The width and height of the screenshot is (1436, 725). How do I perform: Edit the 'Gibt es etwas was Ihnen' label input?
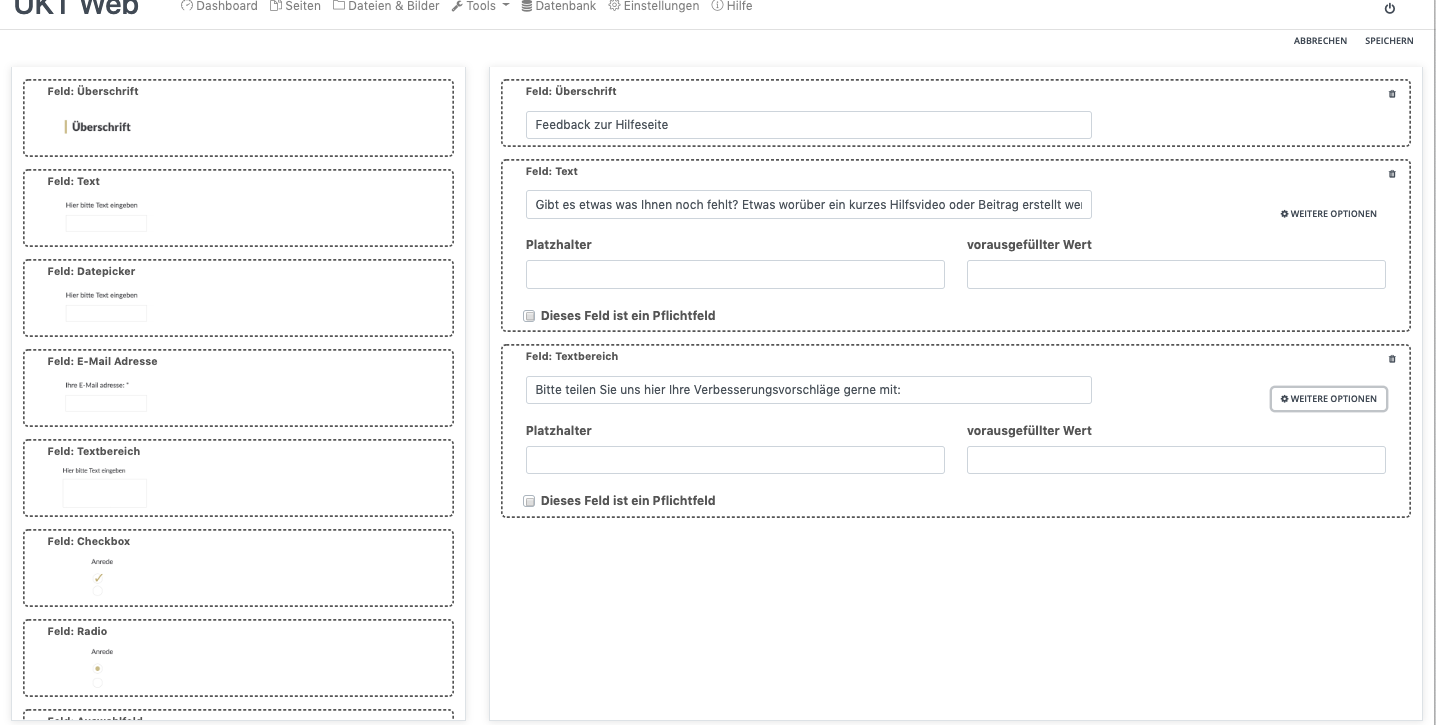[809, 204]
